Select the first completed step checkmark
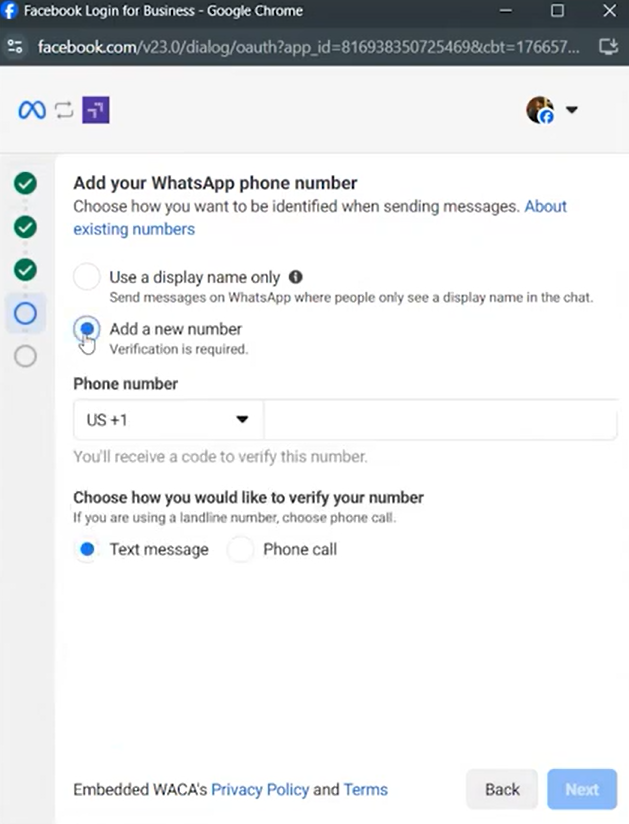The height and width of the screenshot is (824, 629). click(x=25, y=183)
